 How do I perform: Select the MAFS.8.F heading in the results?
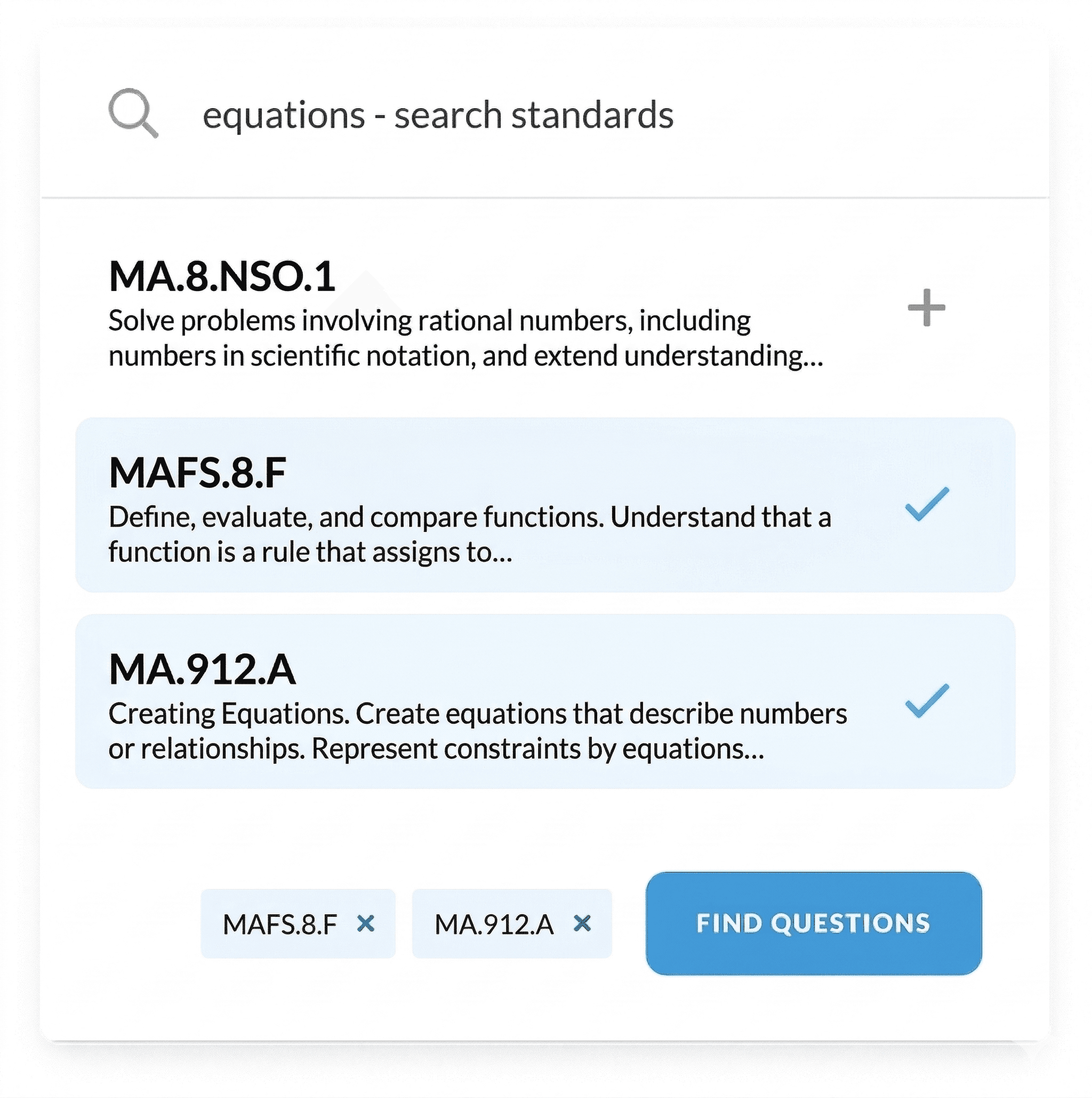coord(197,473)
